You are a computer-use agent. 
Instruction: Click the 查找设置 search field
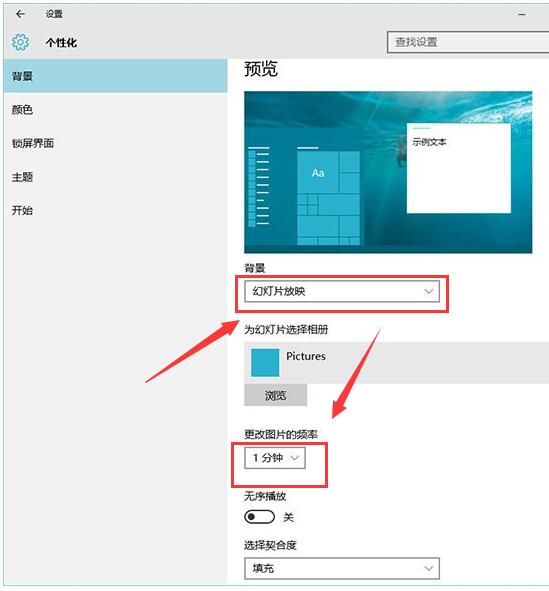click(x=468, y=42)
